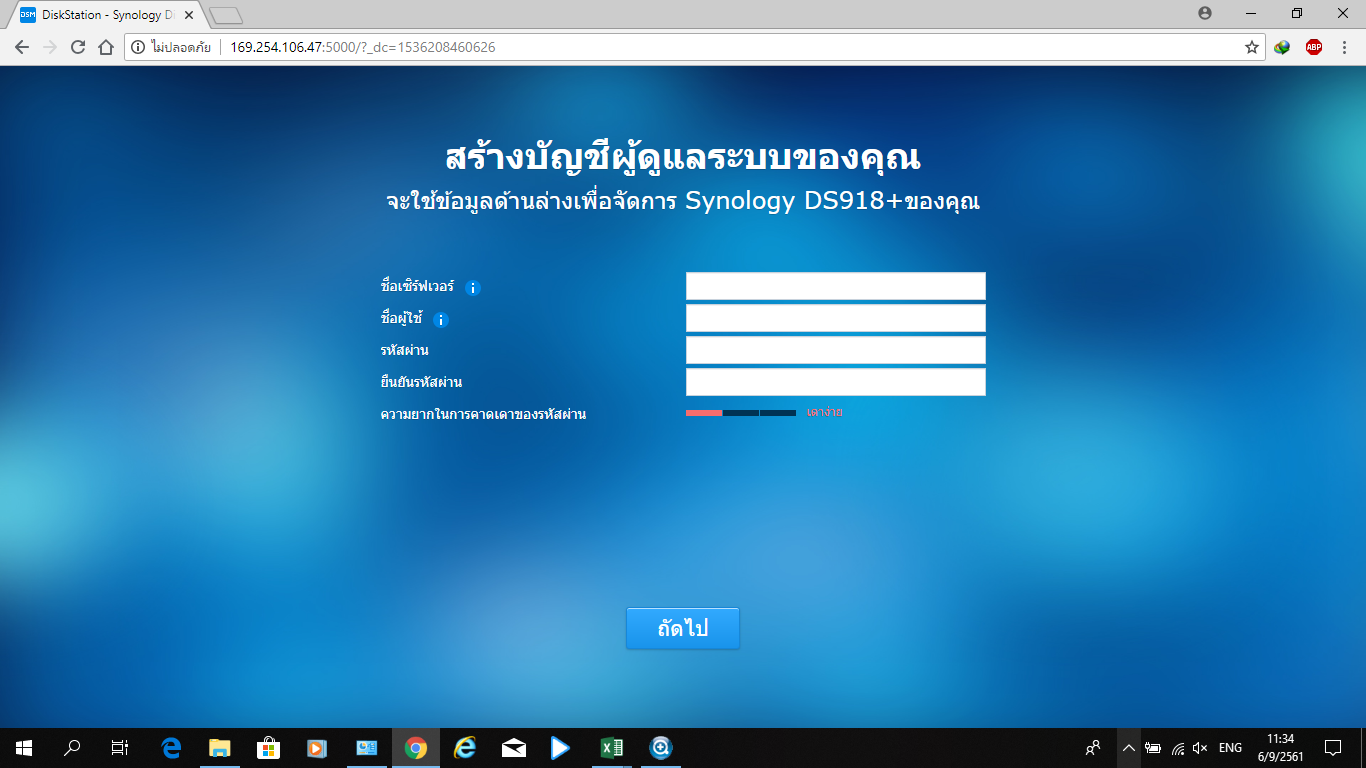Open the Adblock Plus extension icon

pyautogui.click(x=1313, y=47)
